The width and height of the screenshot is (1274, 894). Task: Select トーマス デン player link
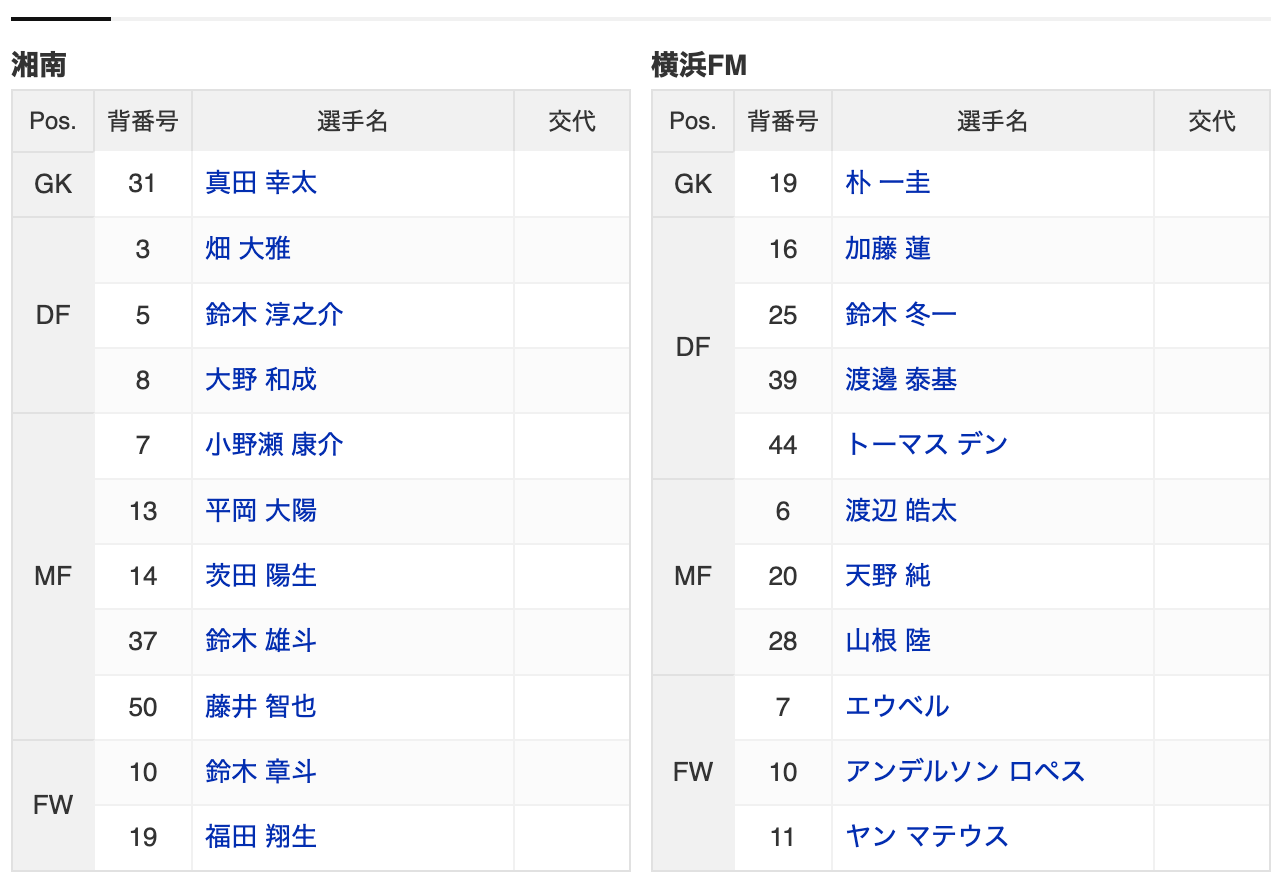pos(926,444)
